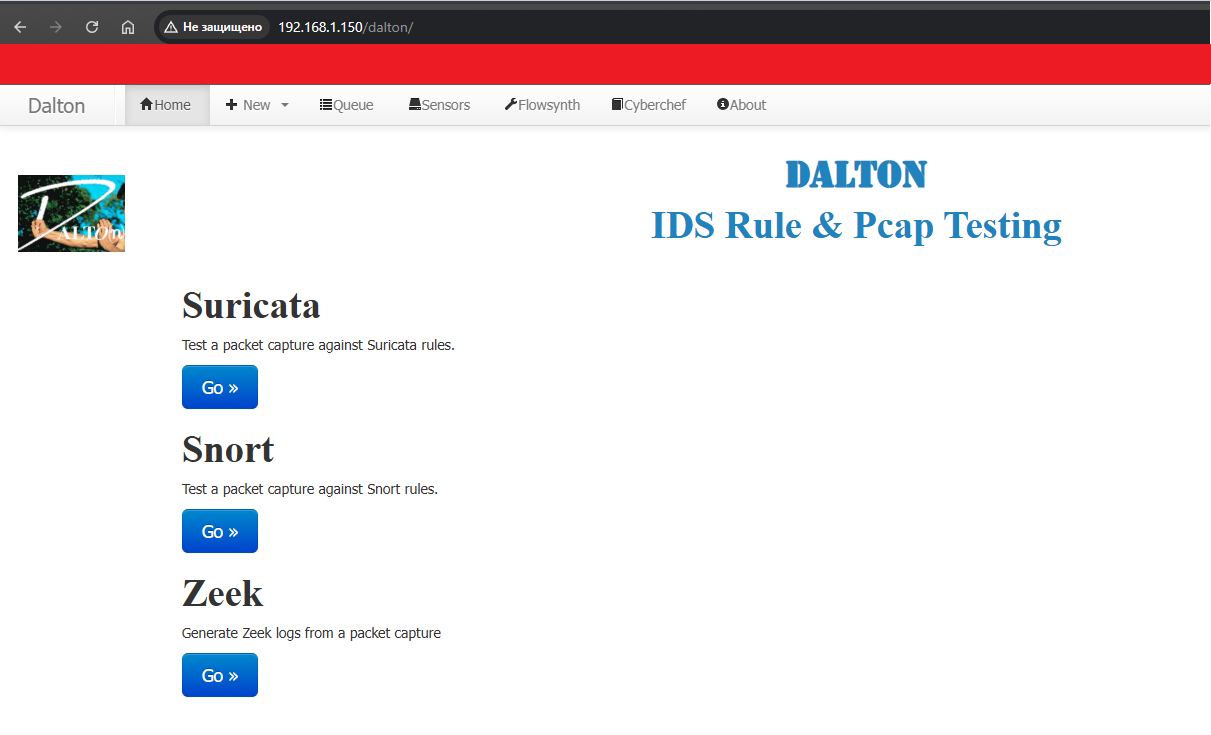Click the Go button under Suricata
Image resolution: width=1211 pixels, height=735 pixels.
[220, 387]
